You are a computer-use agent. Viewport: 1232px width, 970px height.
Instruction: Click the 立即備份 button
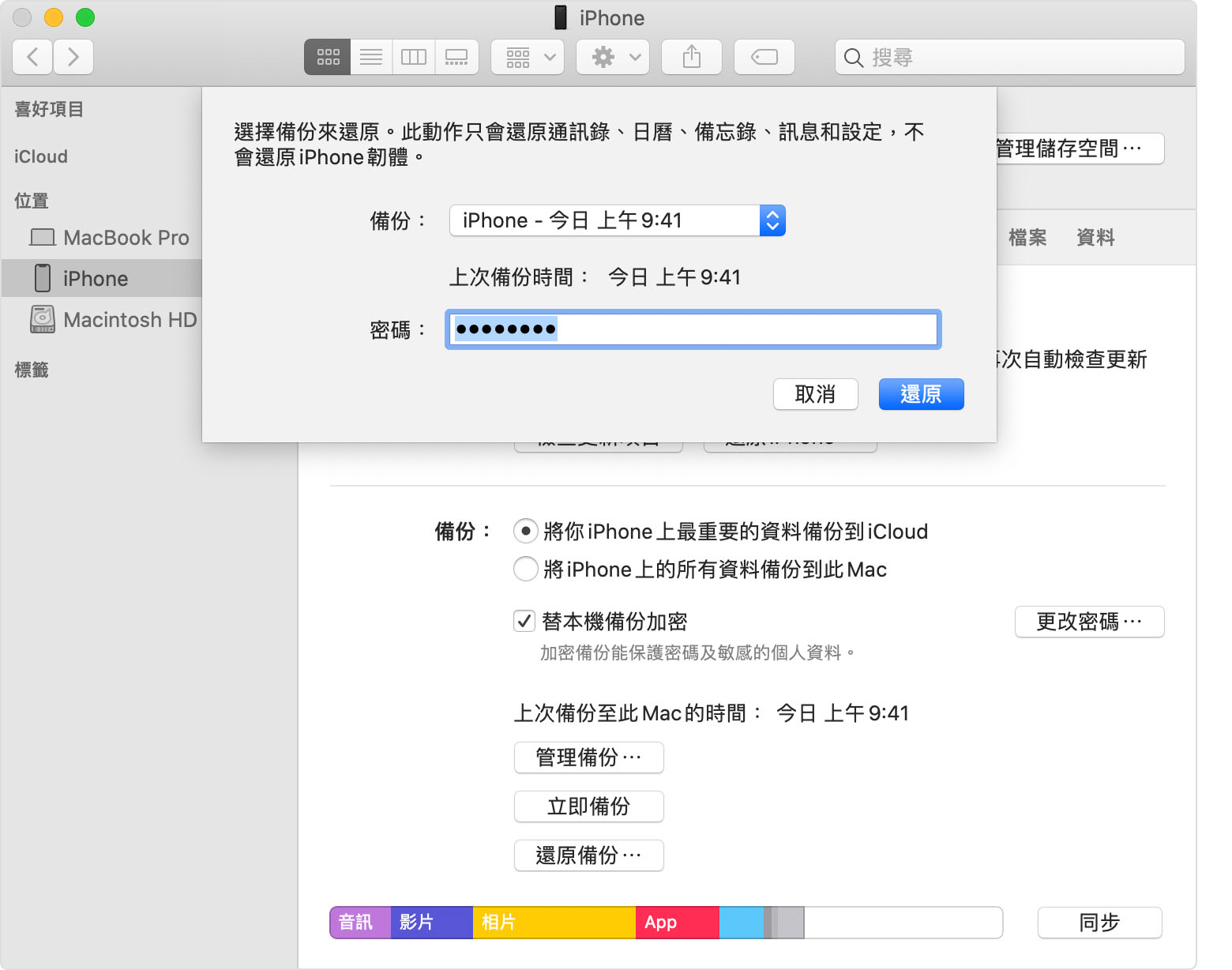(588, 806)
